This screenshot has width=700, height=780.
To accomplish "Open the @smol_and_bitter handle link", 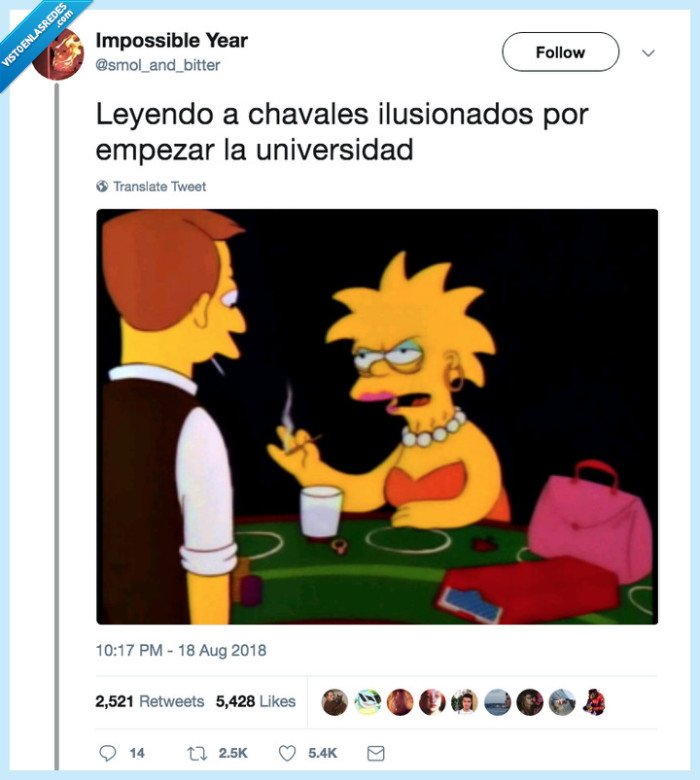I will click(x=158, y=65).
